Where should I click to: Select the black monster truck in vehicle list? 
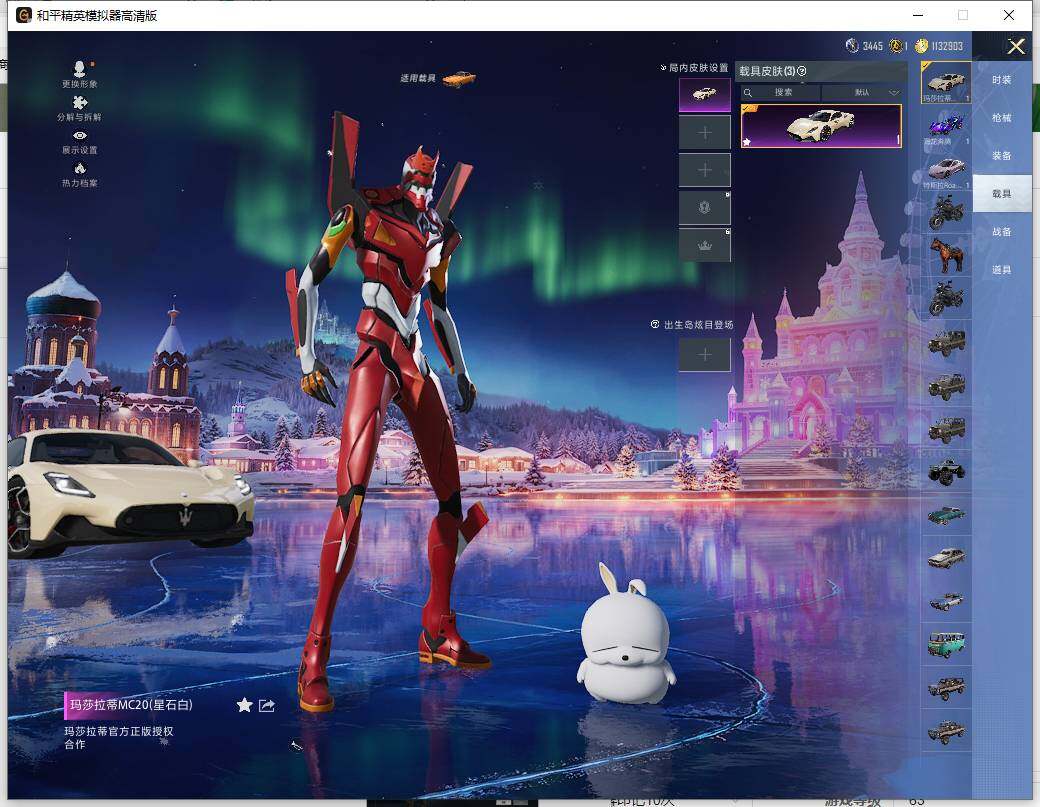click(946, 471)
